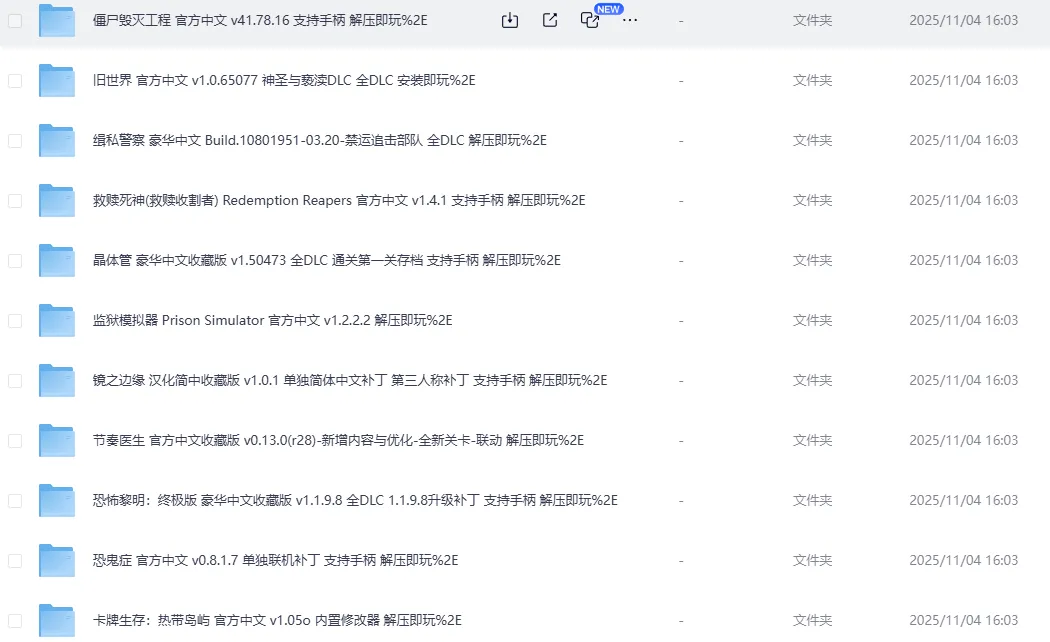This screenshot has width=1050, height=642.
Task: Click folder icon for 恐鬼症
Action: pyautogui.click(x=56, y=560)
